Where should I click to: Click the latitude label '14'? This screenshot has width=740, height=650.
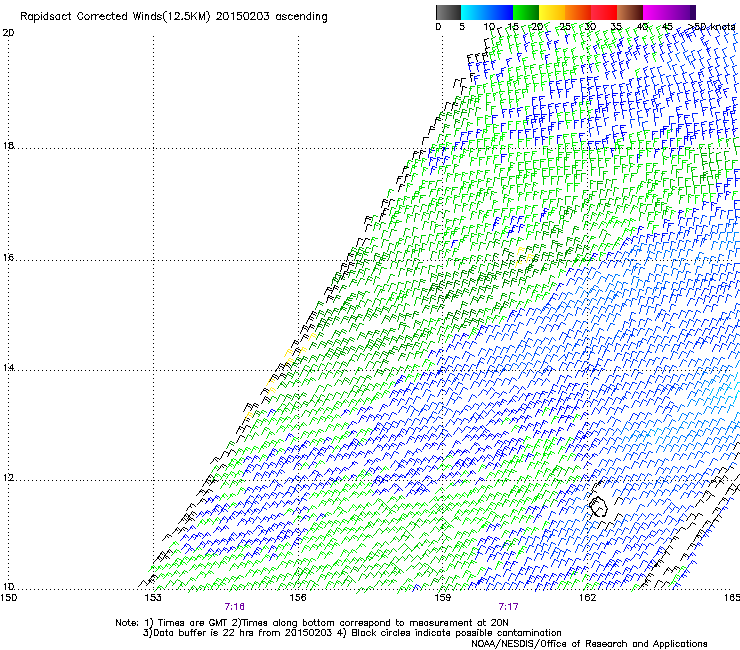click(x=8, y=367)
